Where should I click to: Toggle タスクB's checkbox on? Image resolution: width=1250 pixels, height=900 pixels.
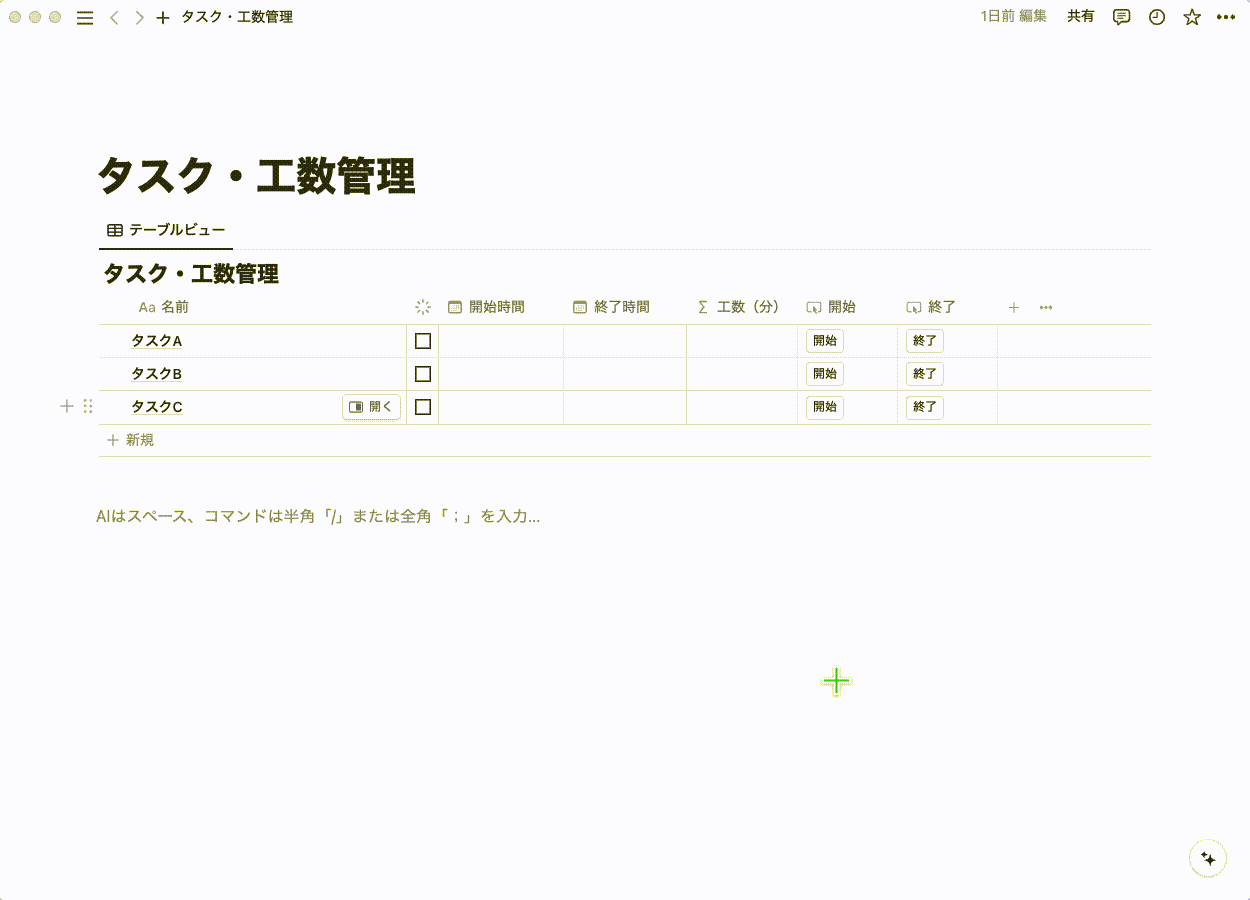[x=422, y=373]
